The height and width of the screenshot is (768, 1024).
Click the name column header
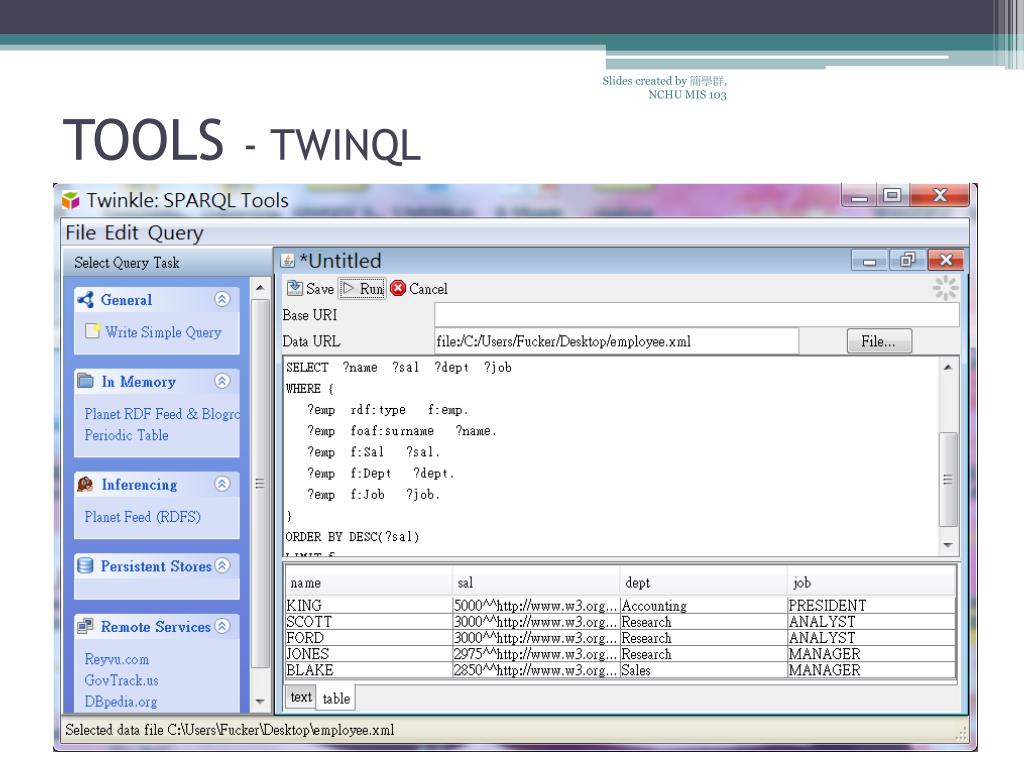click(x=368, y=582)
